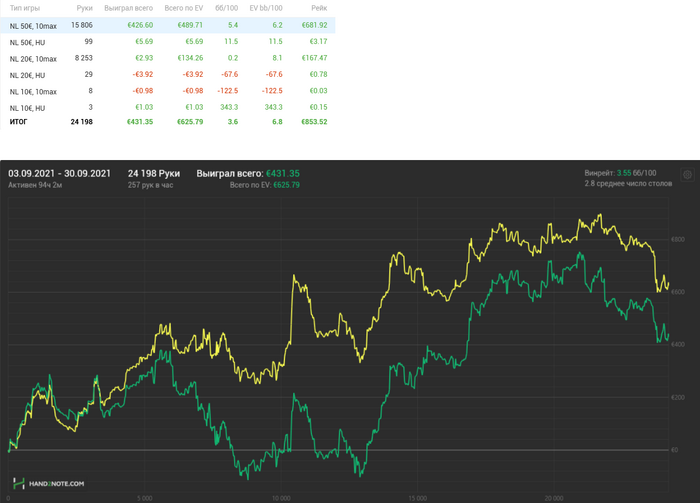Sort by 'Рейк' column header

point(319,8)
